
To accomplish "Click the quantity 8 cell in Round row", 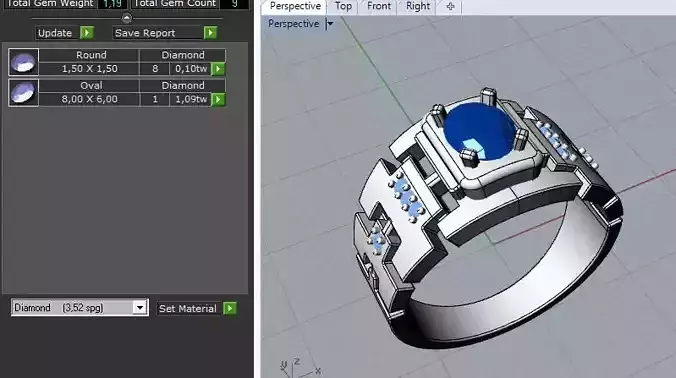I will click(155, 69).
